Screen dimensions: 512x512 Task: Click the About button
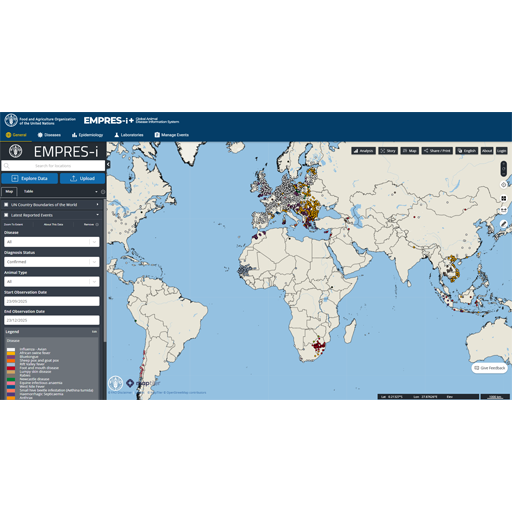(487, 151)
